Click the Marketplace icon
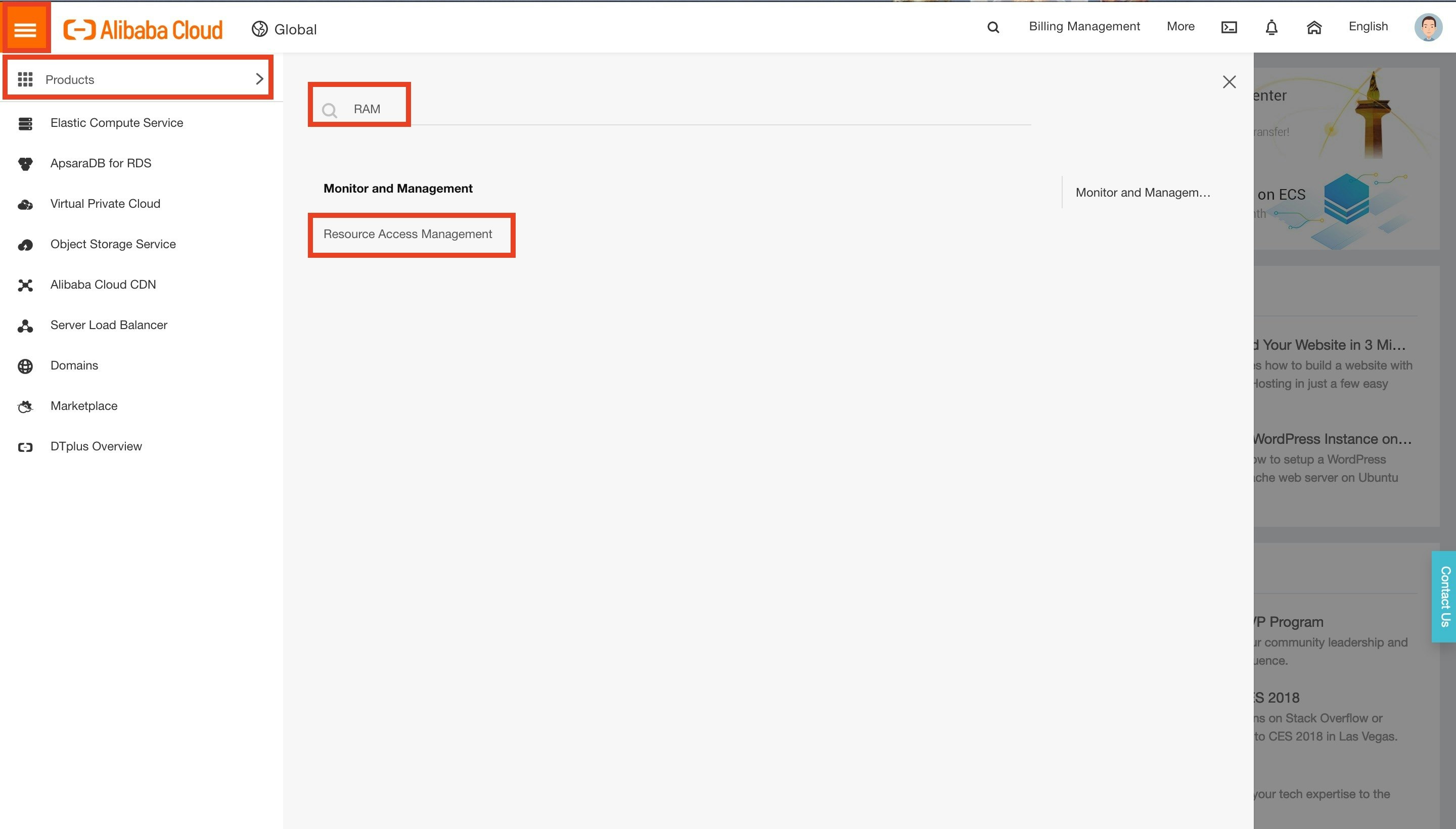The width and height of the screenshot is (1456, 829). pyautogui.click(x=25, y=406)
